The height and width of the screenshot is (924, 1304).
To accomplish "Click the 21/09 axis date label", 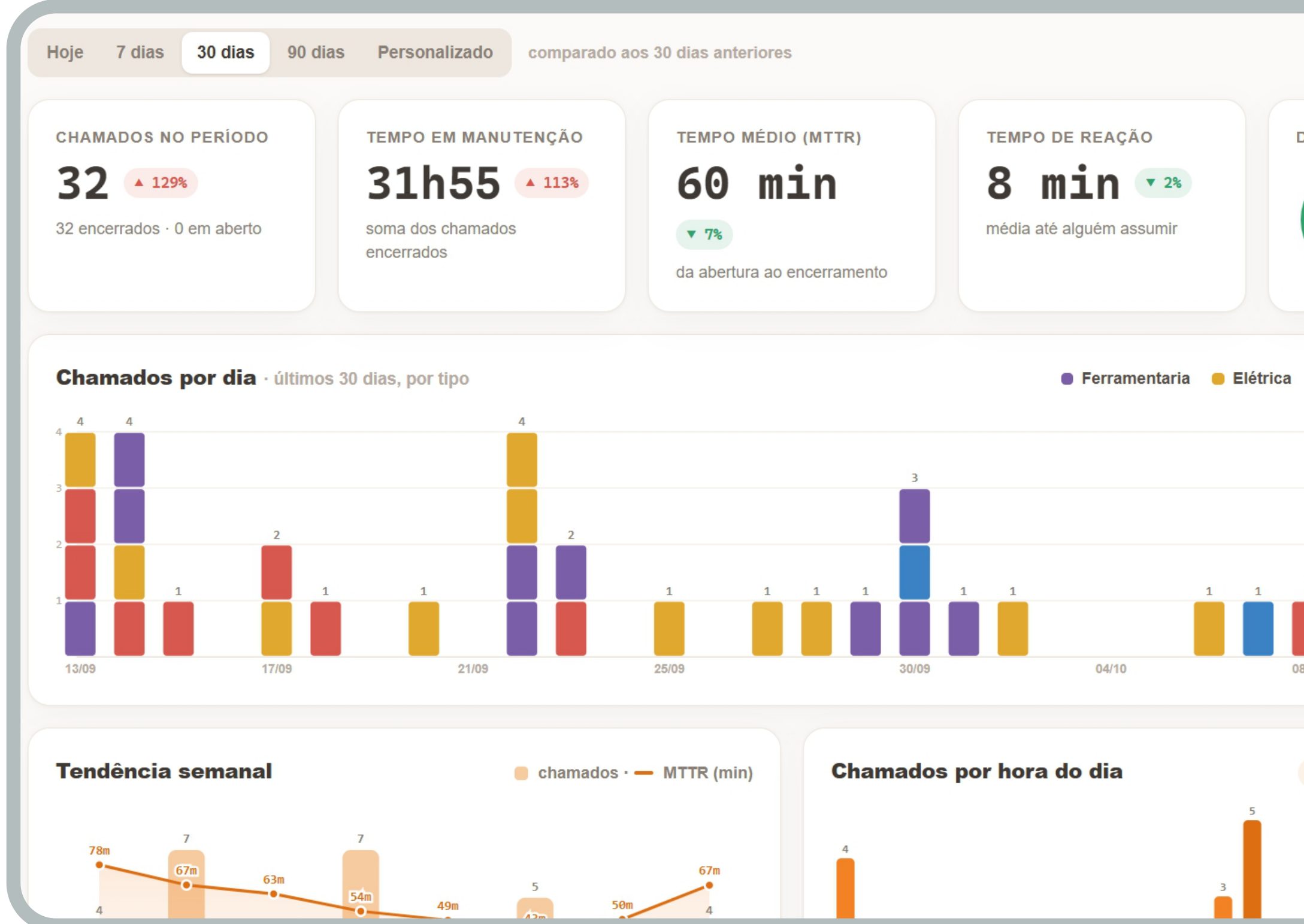I will click(x=473, y=669).
